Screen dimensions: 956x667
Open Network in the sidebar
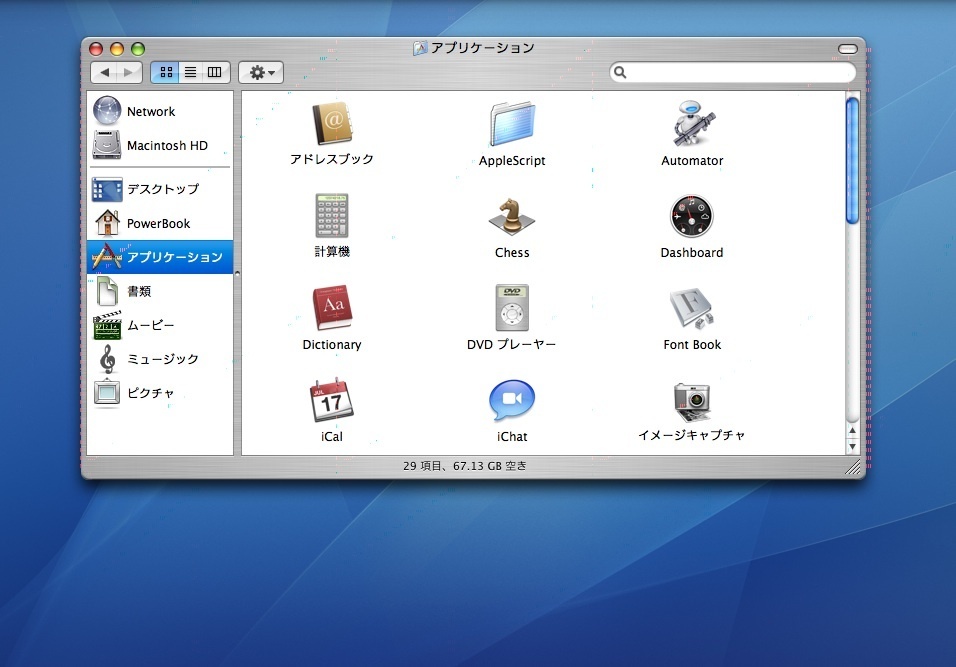click(x=160, y=111)
